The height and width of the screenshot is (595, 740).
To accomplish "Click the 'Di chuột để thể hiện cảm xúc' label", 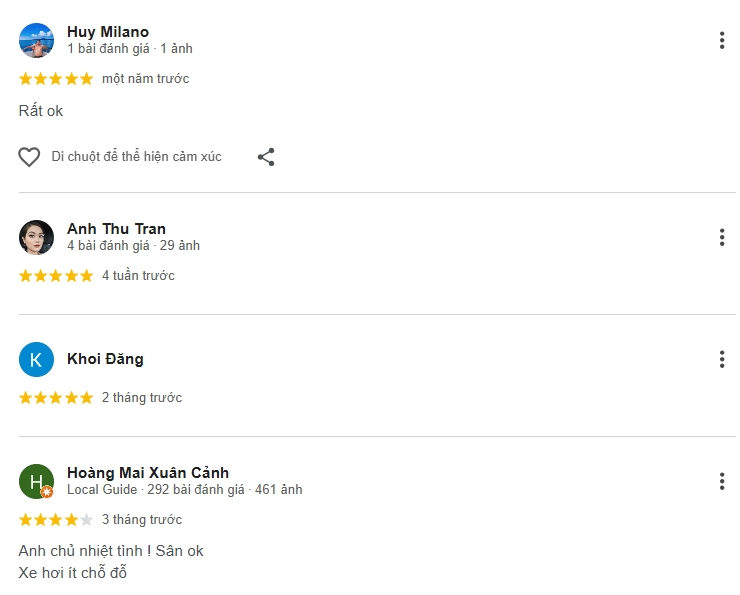I will (137, 157).
